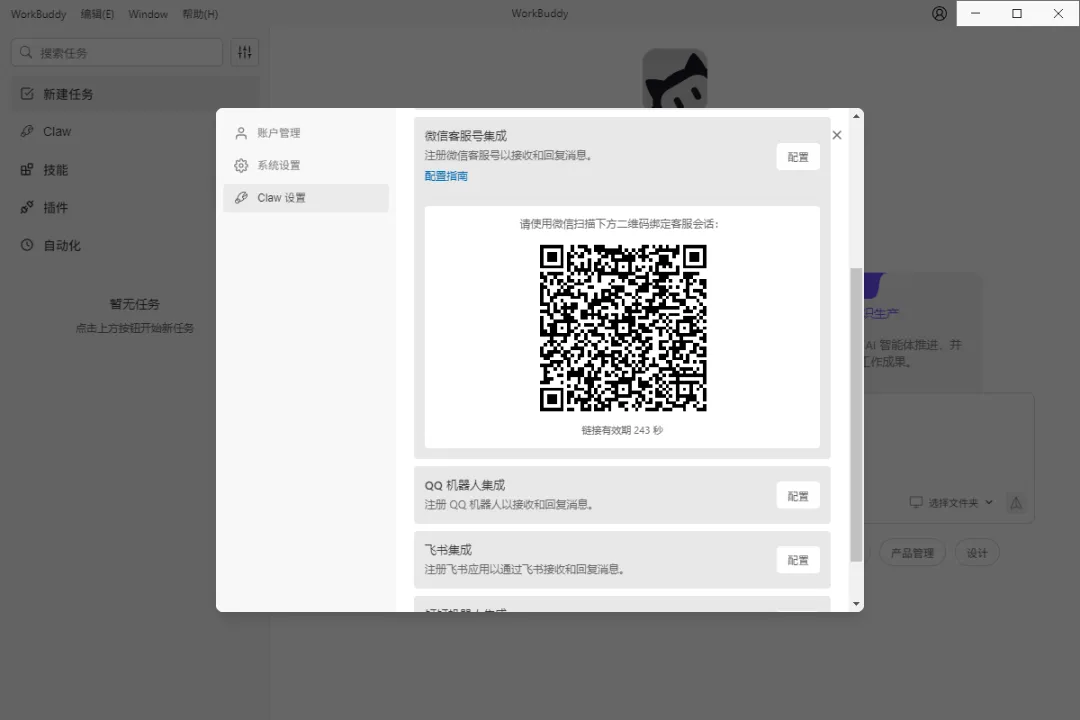Click the 系统设置 gear icon
The image size is (1080, 720).
pos(241,165)
